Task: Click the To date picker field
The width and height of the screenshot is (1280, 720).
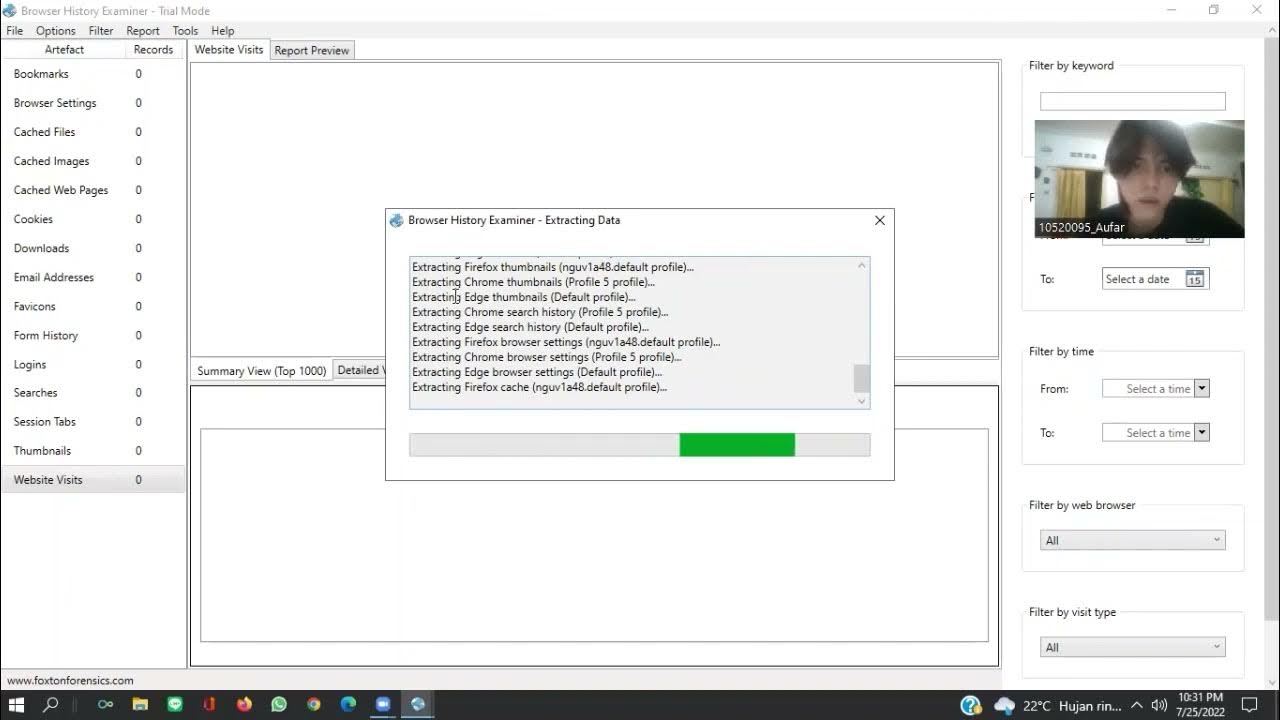Action: (x=1155, y=279)
